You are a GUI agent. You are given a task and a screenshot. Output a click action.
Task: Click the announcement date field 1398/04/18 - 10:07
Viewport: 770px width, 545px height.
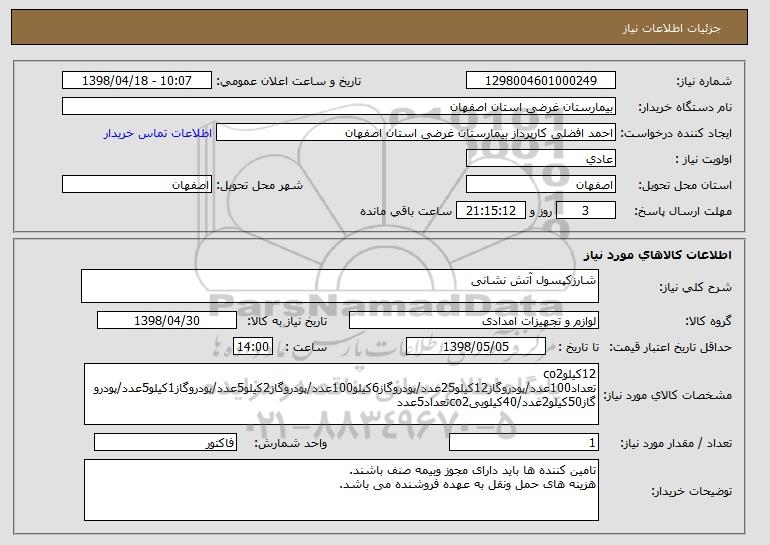click(x=137, y=81)
